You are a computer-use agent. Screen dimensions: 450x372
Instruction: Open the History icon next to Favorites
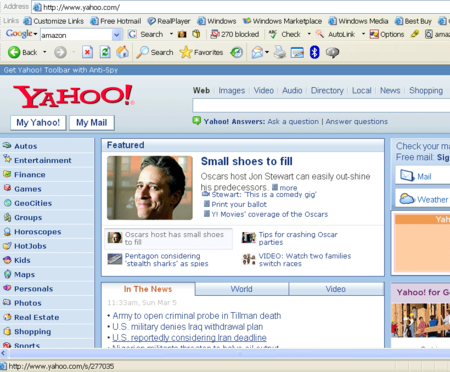coord(237,52)
